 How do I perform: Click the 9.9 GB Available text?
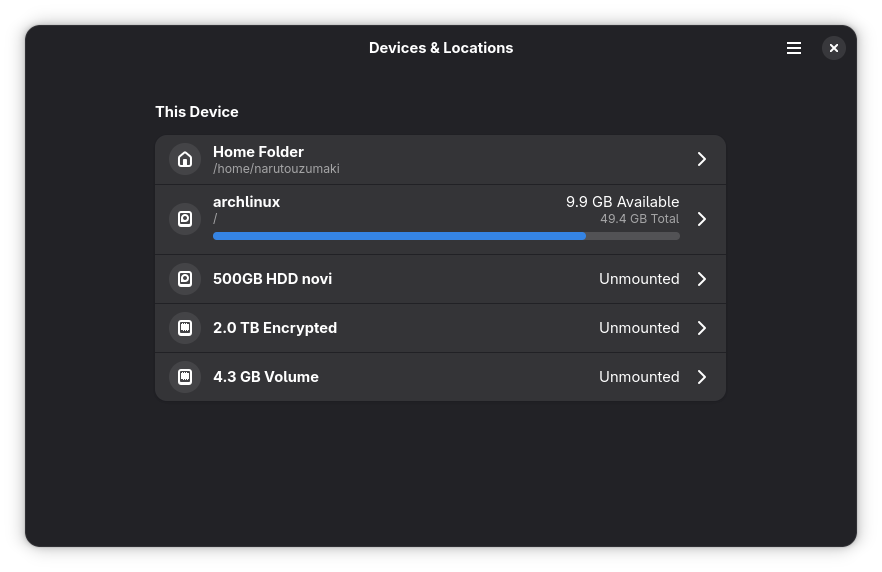click(622, 202)
